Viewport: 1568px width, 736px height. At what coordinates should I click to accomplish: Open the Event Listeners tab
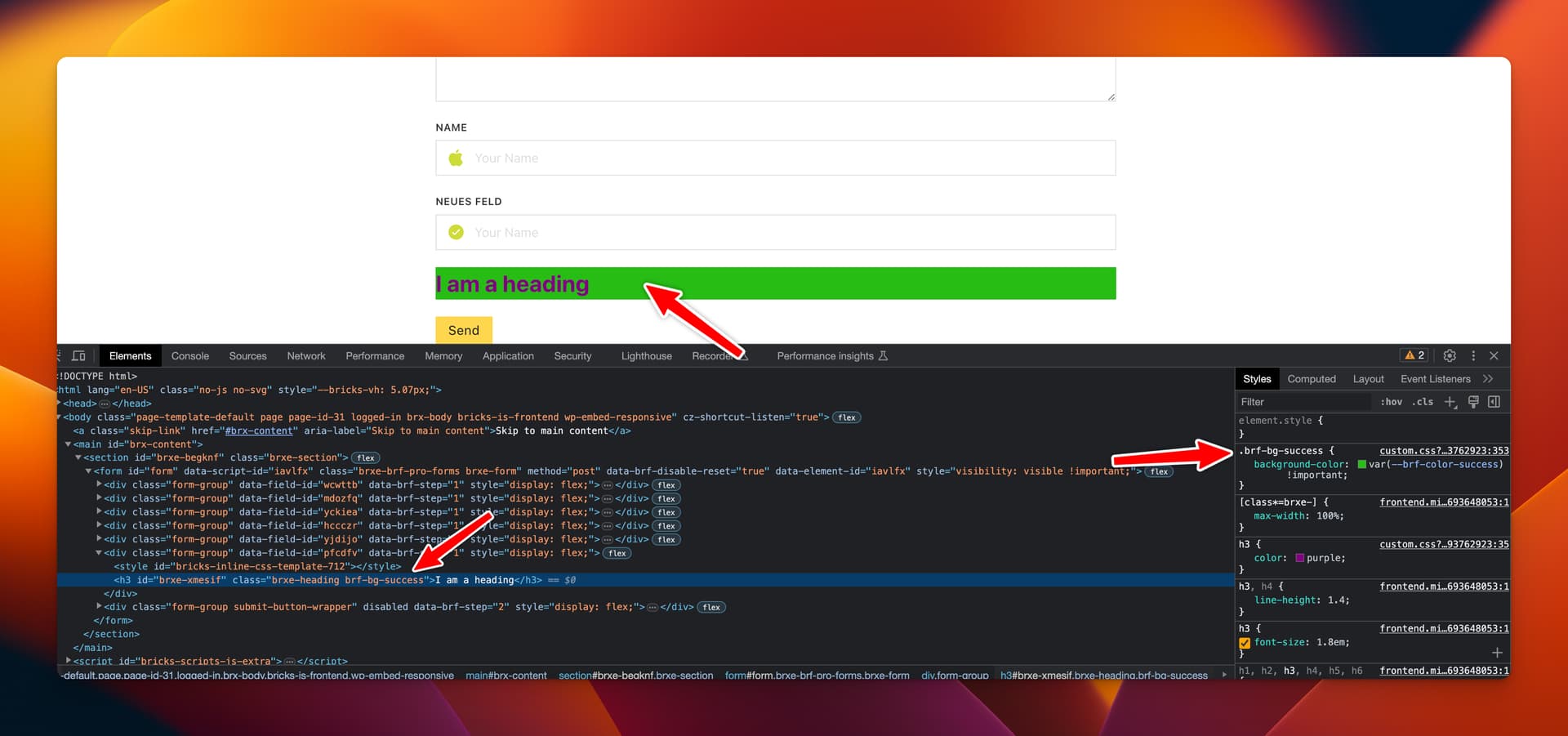click(x=1436, y=379)
